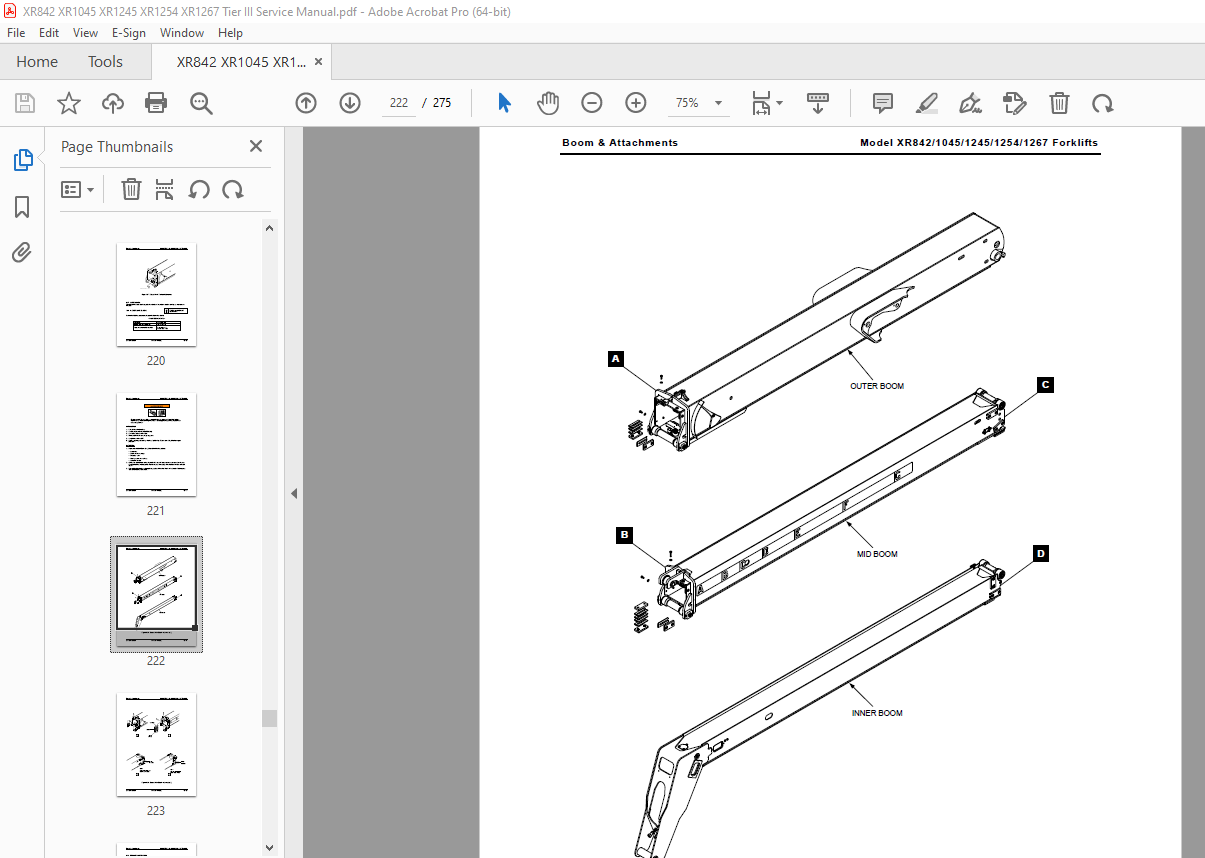Close the Page Thumbnails panel
Viewport: 1205px width, 858px height.
tap(256, 146)
